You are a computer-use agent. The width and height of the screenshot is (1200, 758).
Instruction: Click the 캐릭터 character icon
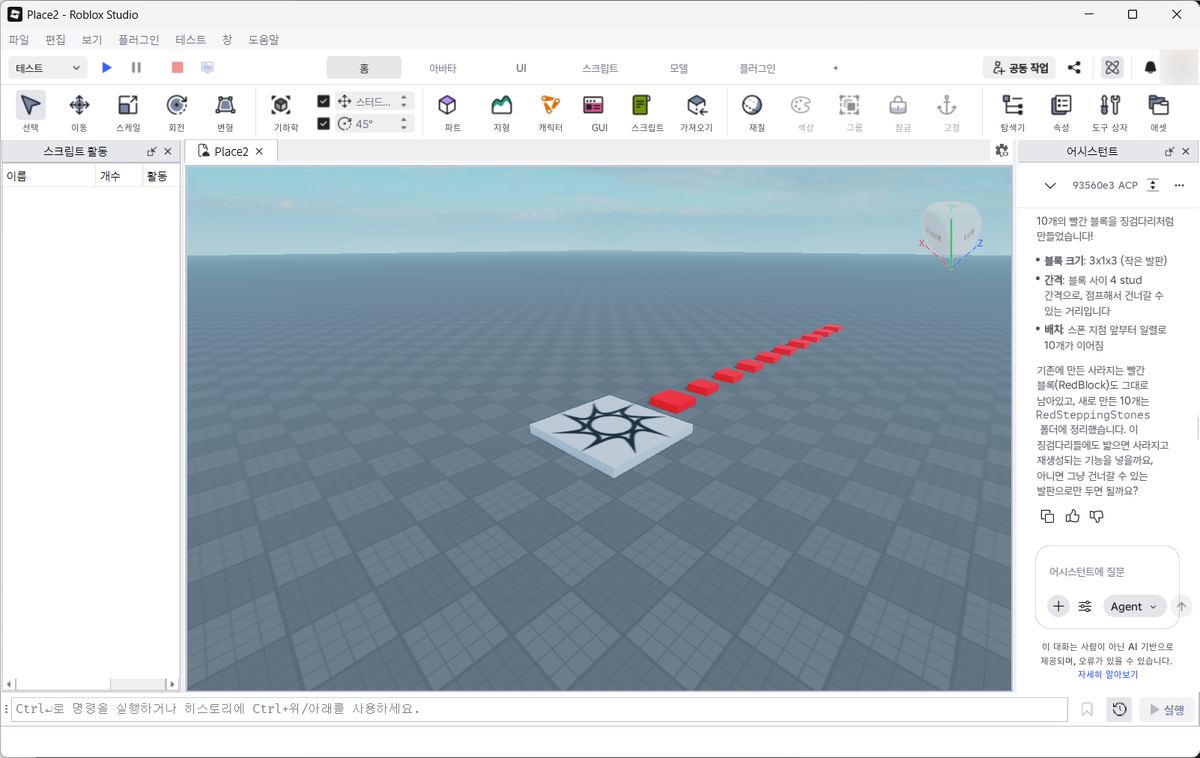pos(550,113)
